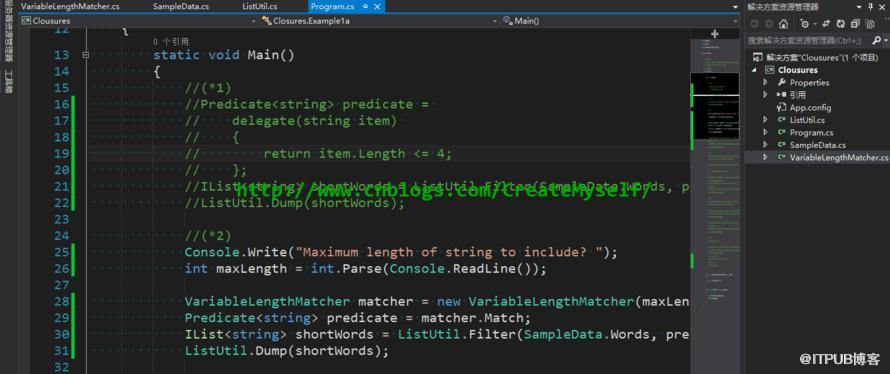Collapse the Main() method outlining box

tap(86, 55)
